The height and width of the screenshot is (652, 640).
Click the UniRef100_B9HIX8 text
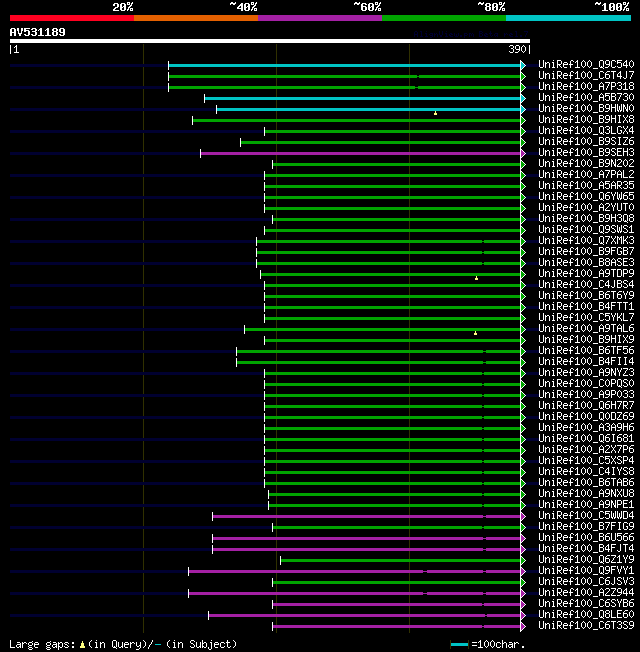pos(586,119)
